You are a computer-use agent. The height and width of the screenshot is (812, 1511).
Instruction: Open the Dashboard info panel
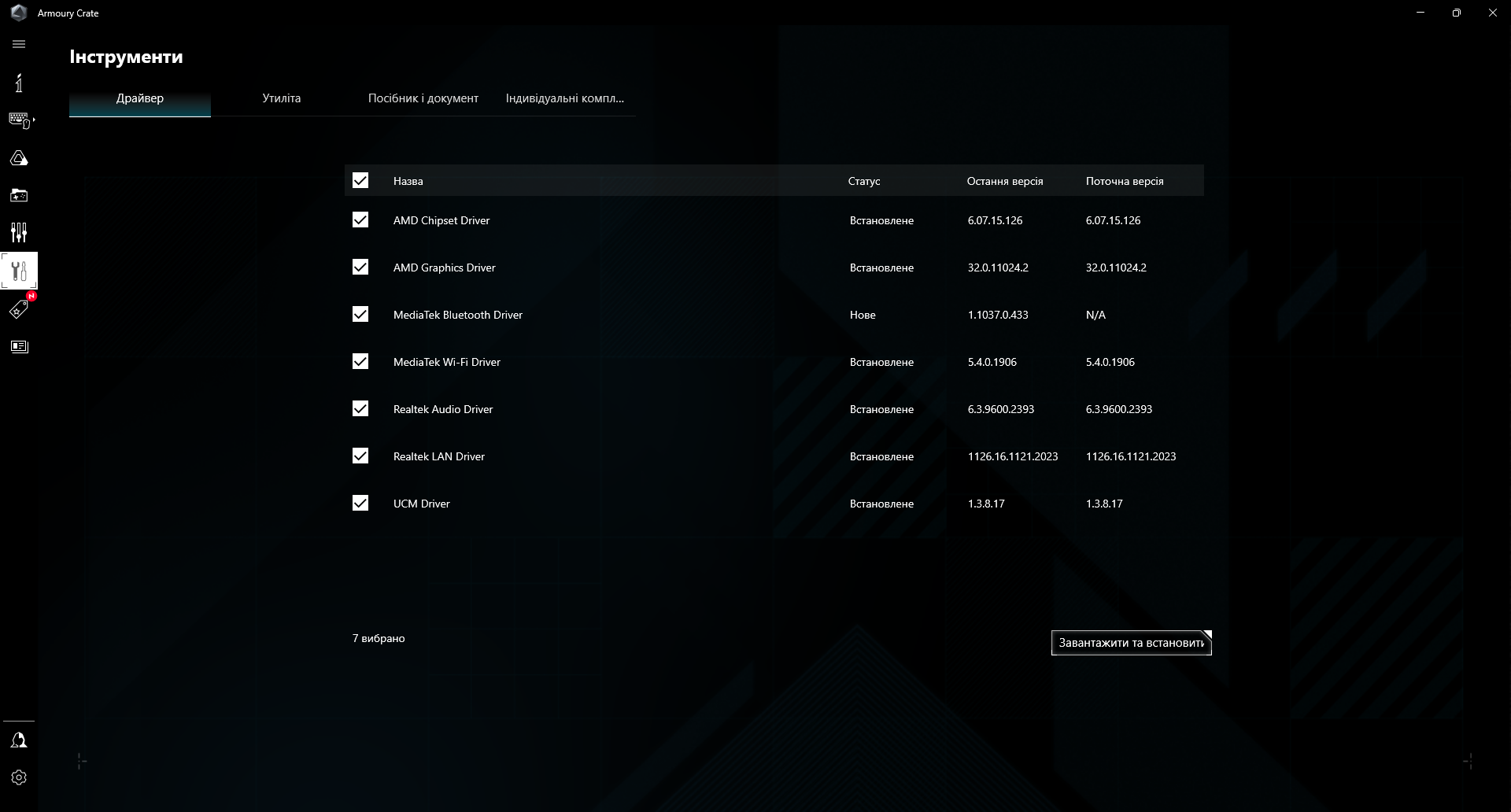click(18, 83)
